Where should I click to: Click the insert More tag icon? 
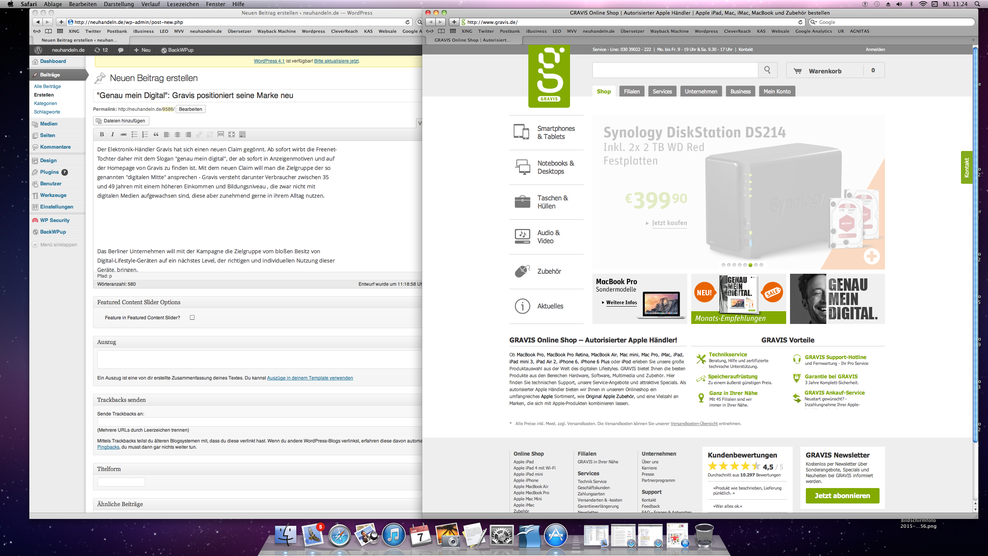(221, 134)
